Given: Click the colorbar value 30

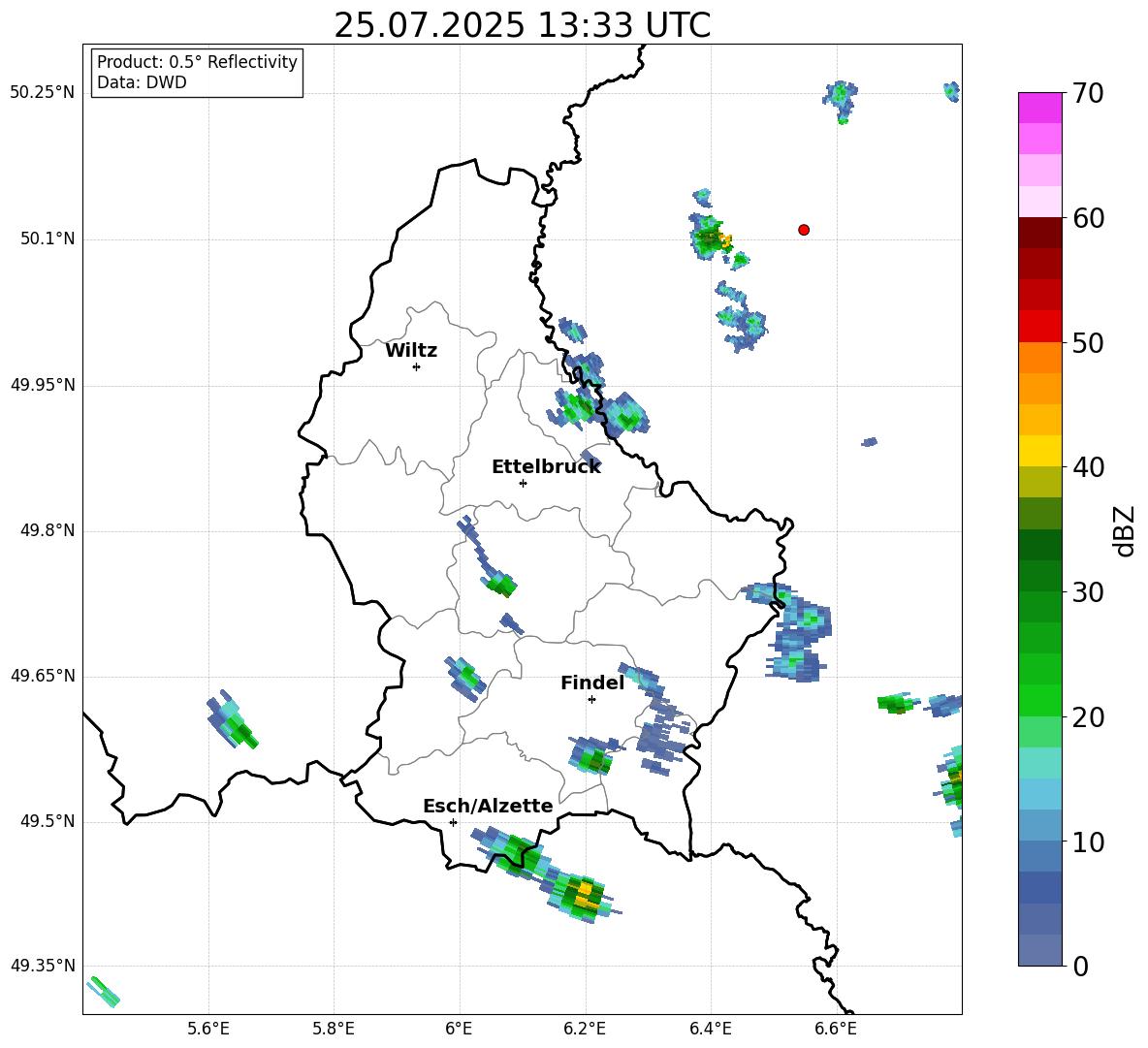Looking at the screenshot, I should pos(1088,592).
